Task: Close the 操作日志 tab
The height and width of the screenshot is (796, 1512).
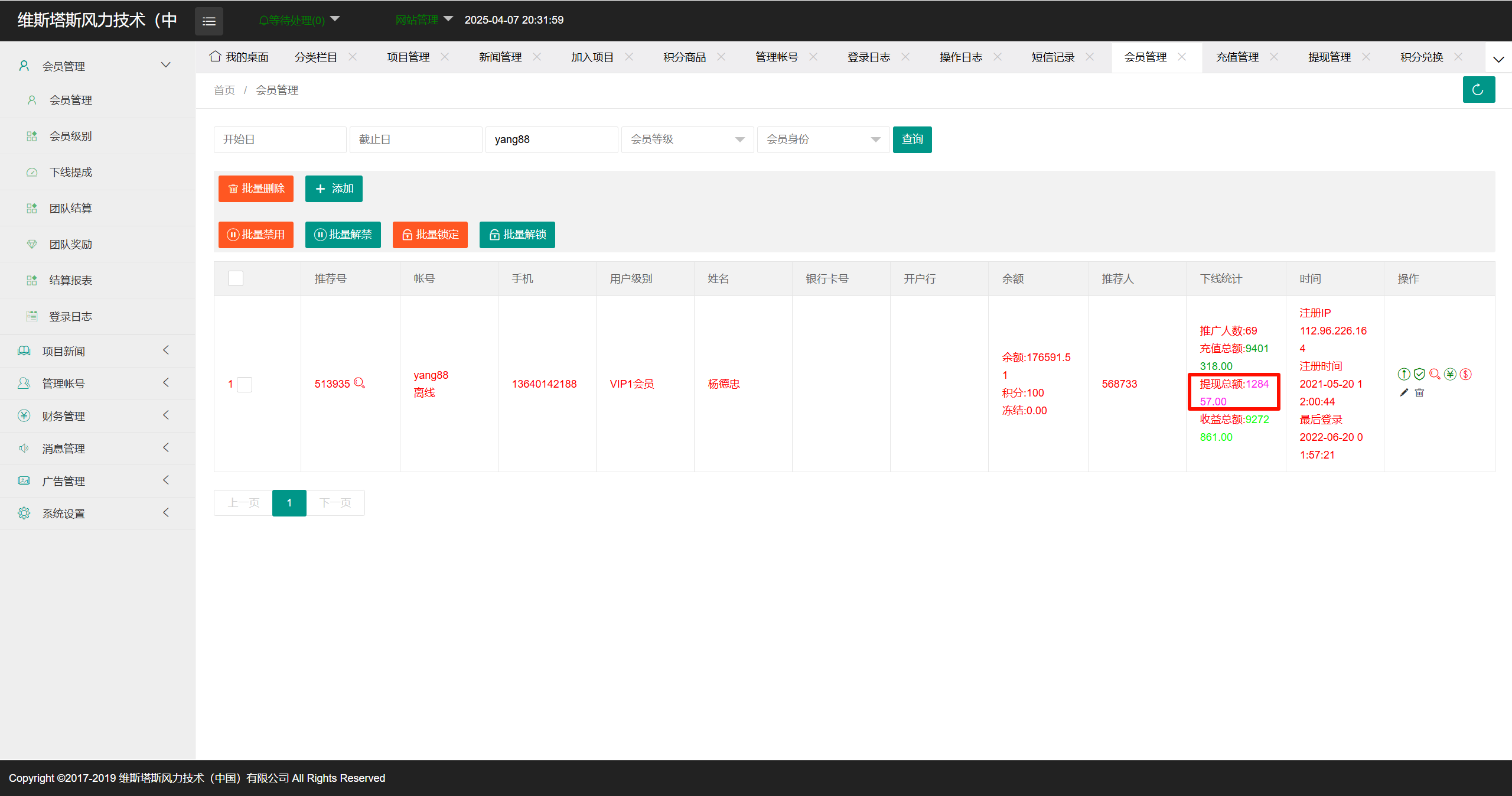Action: (998, 57)
